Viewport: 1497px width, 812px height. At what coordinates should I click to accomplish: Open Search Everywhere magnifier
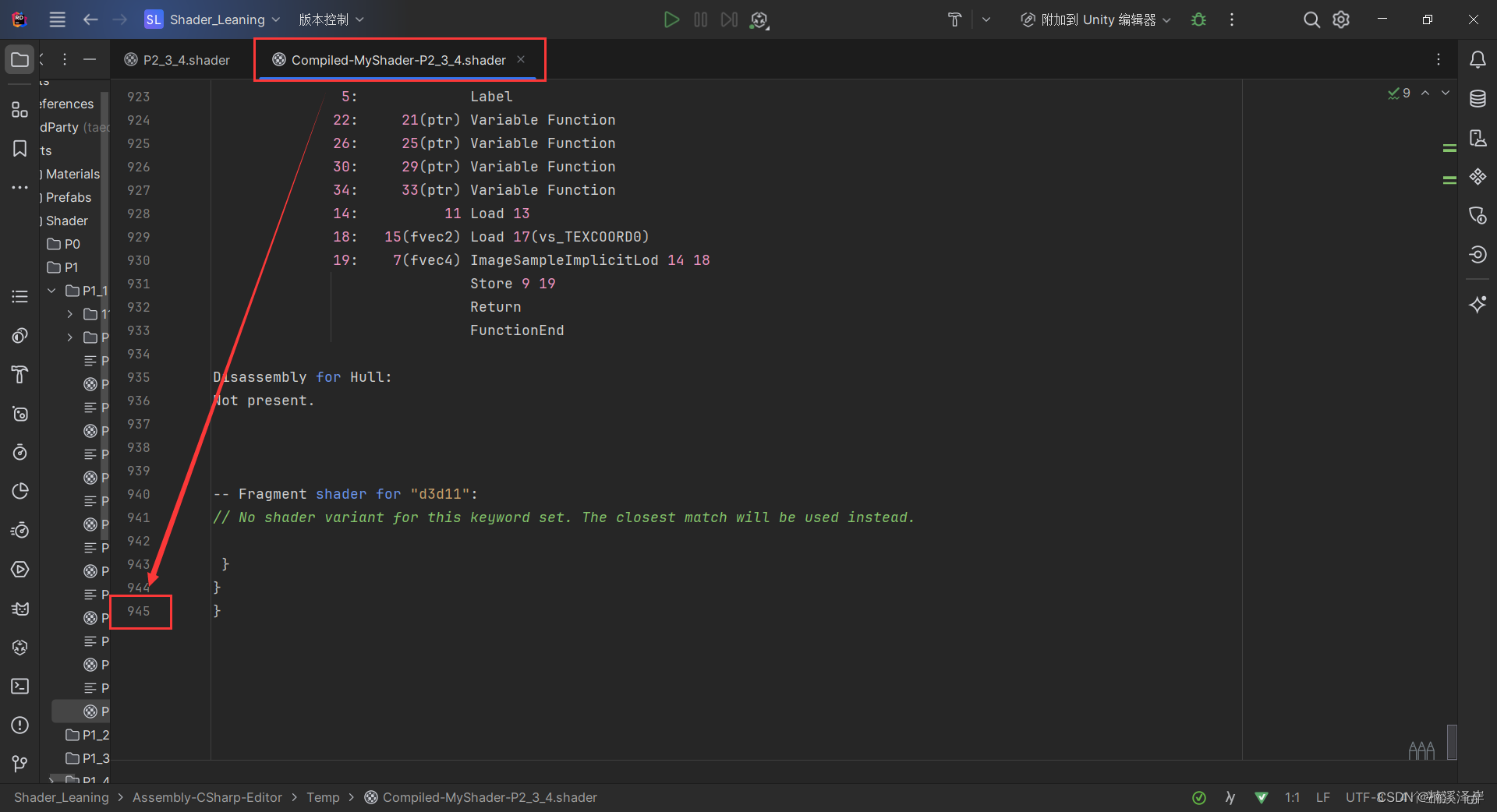(x=1311, y=19)
